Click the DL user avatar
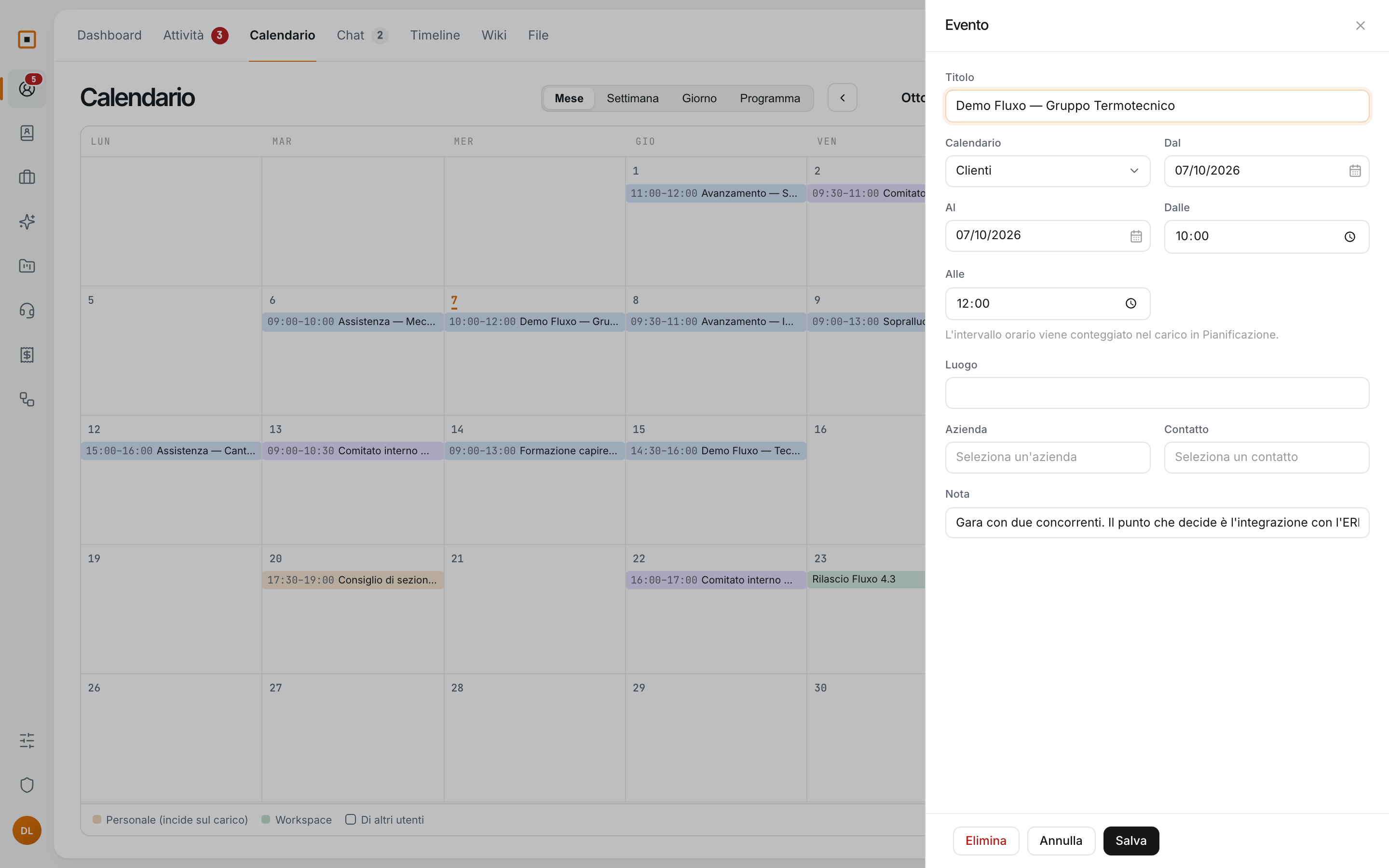Image resolution: width=1389 pixels, height=868 pixels. click(x=27, y=830)
